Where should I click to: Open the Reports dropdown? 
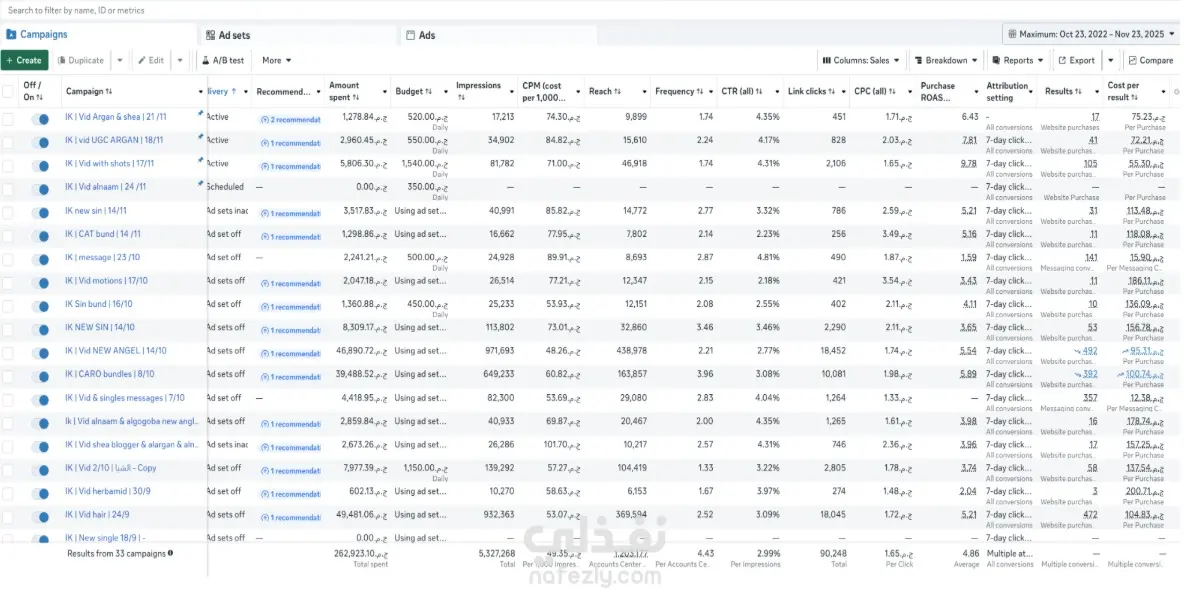point(1018,61)
